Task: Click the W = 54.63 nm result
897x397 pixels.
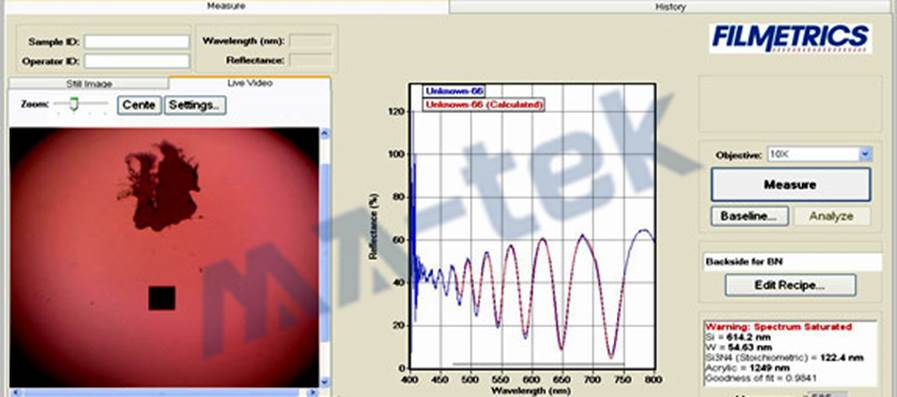Action: point(739,347)
